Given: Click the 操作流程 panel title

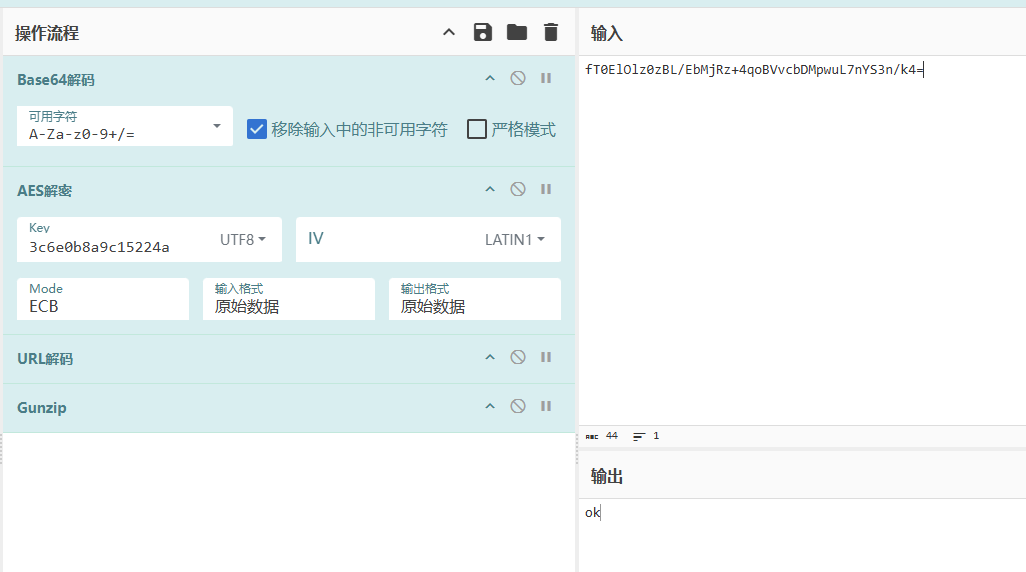Looking at the screenshot, I should pos(47,33).
